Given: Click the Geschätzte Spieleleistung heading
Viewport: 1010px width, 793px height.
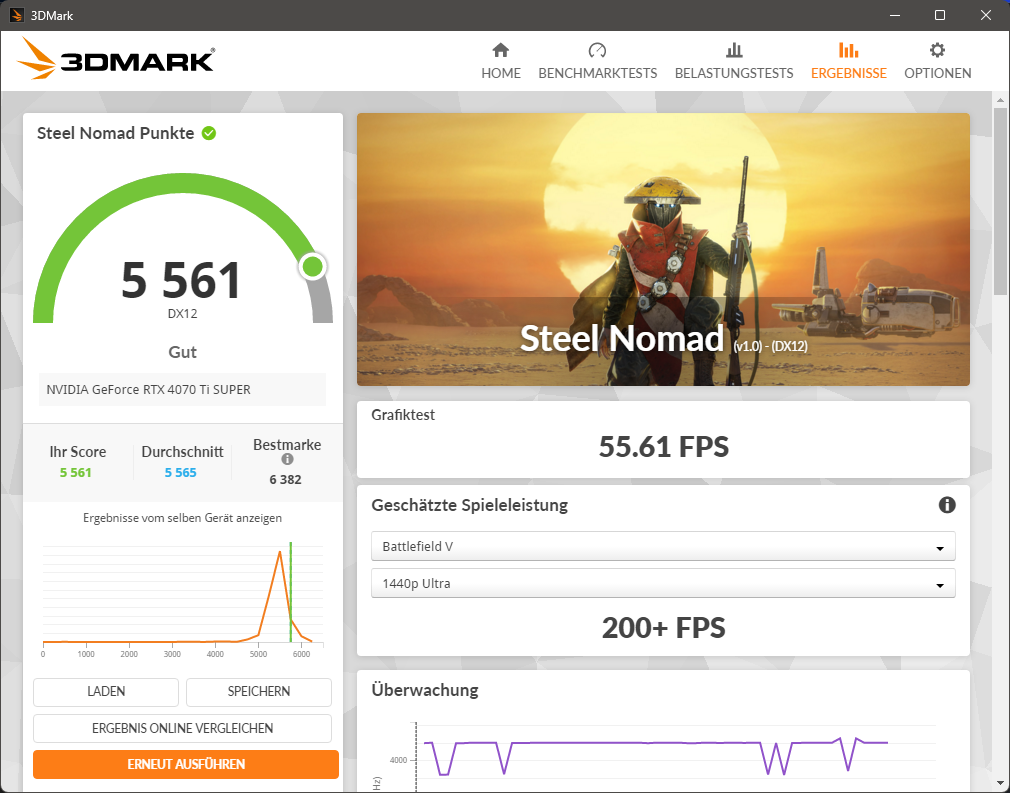Looking at the screenshot, I should click(x=470, y=505).
